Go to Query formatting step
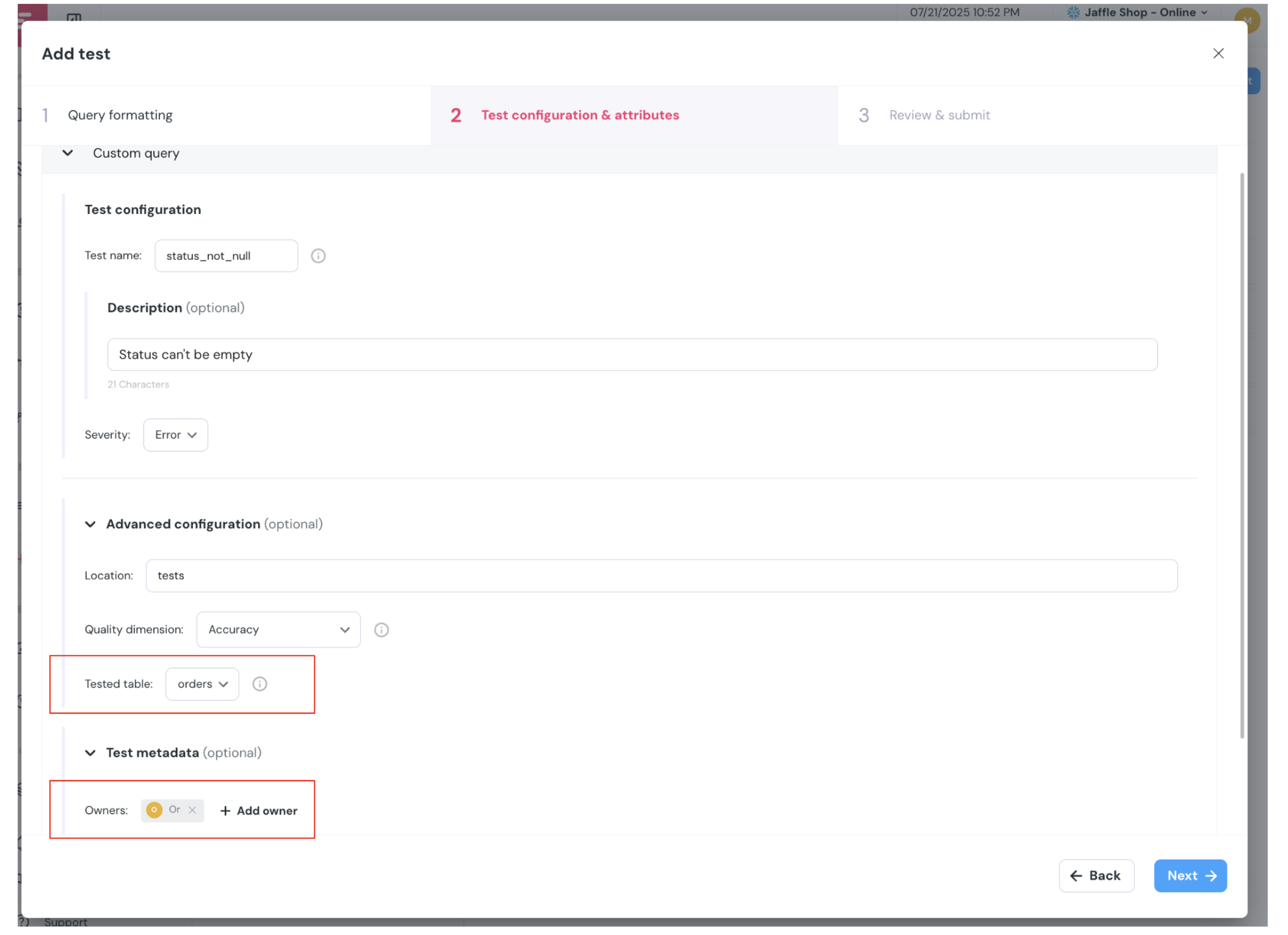The width and height of the screenshot is (1288, 935). tap(120, 115)
